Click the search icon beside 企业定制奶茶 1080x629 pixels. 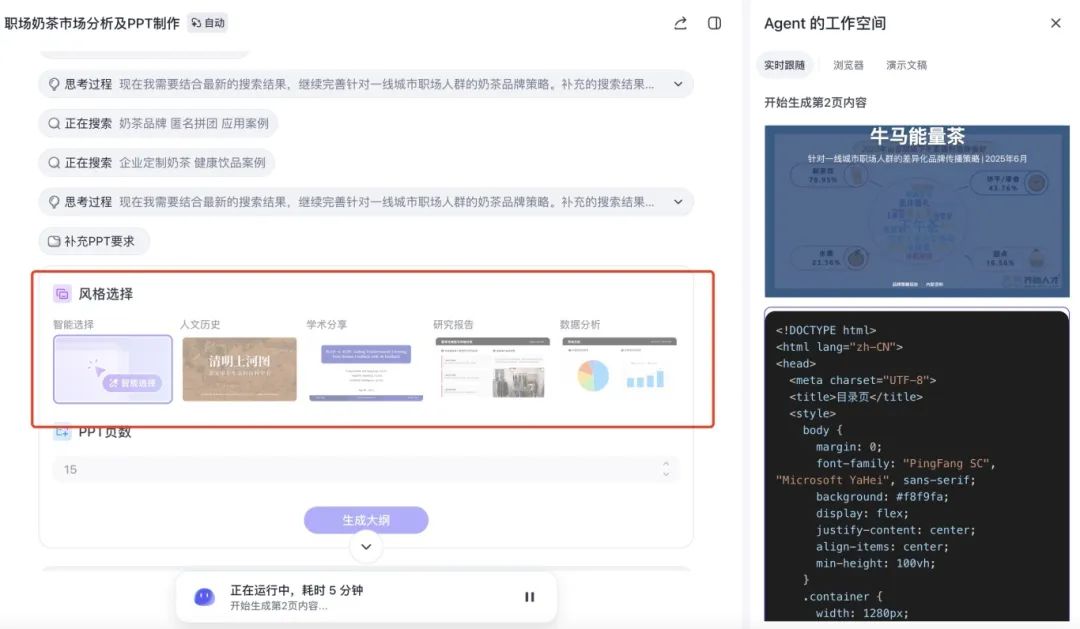click(54, 163)
